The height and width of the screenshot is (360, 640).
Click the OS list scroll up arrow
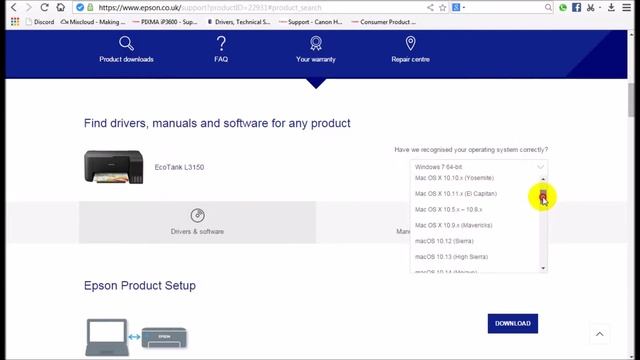click(x=543, y=179)
